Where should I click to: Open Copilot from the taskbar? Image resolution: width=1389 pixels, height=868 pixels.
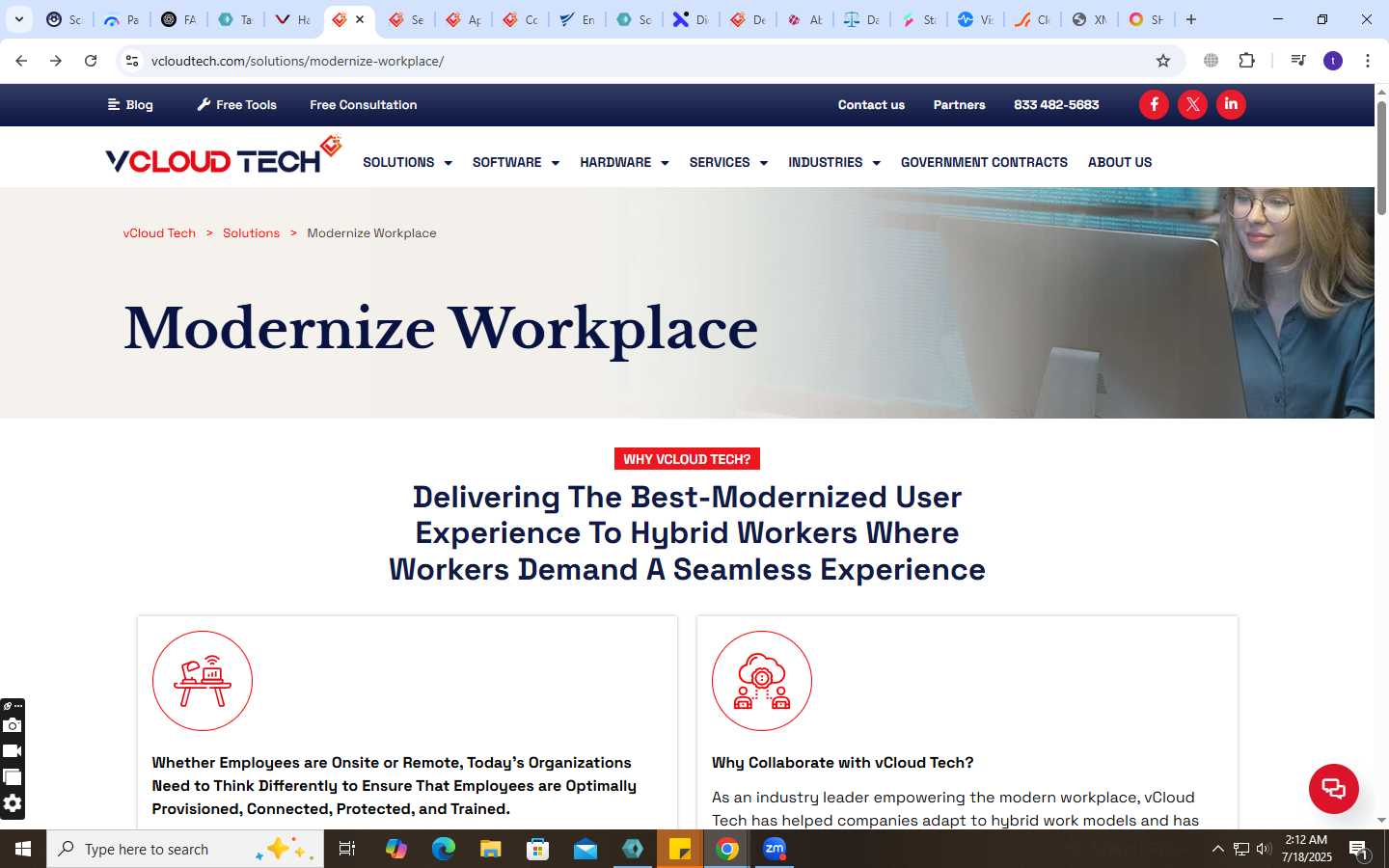tap(396, 849)
